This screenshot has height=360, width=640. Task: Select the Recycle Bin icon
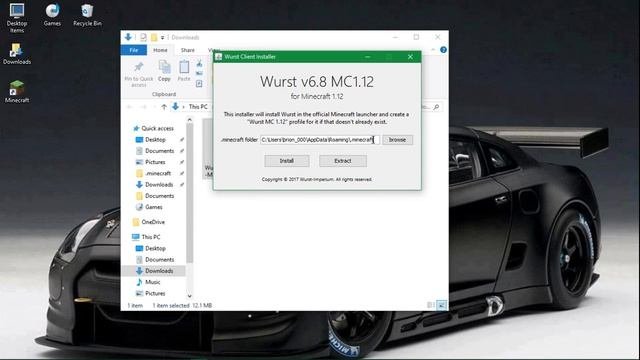(87, 15)
